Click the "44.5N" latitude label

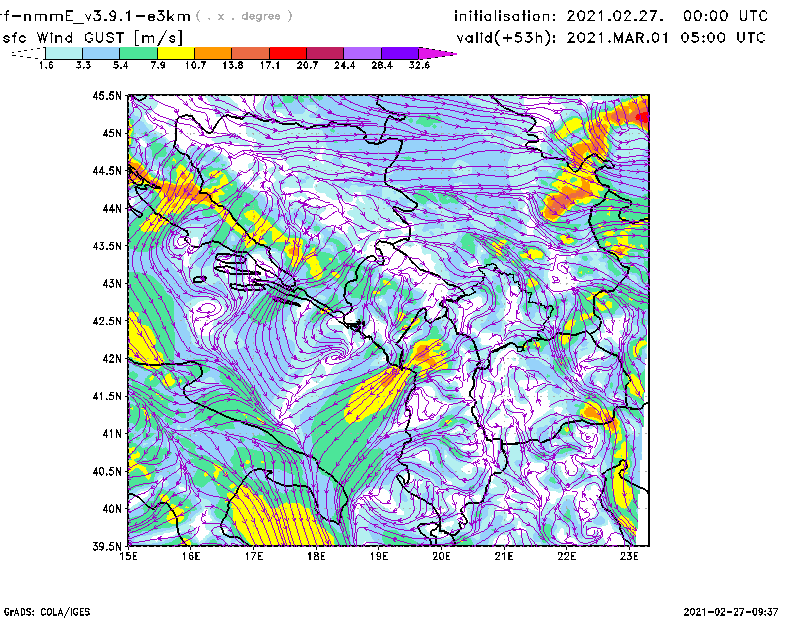coord(107,170)
